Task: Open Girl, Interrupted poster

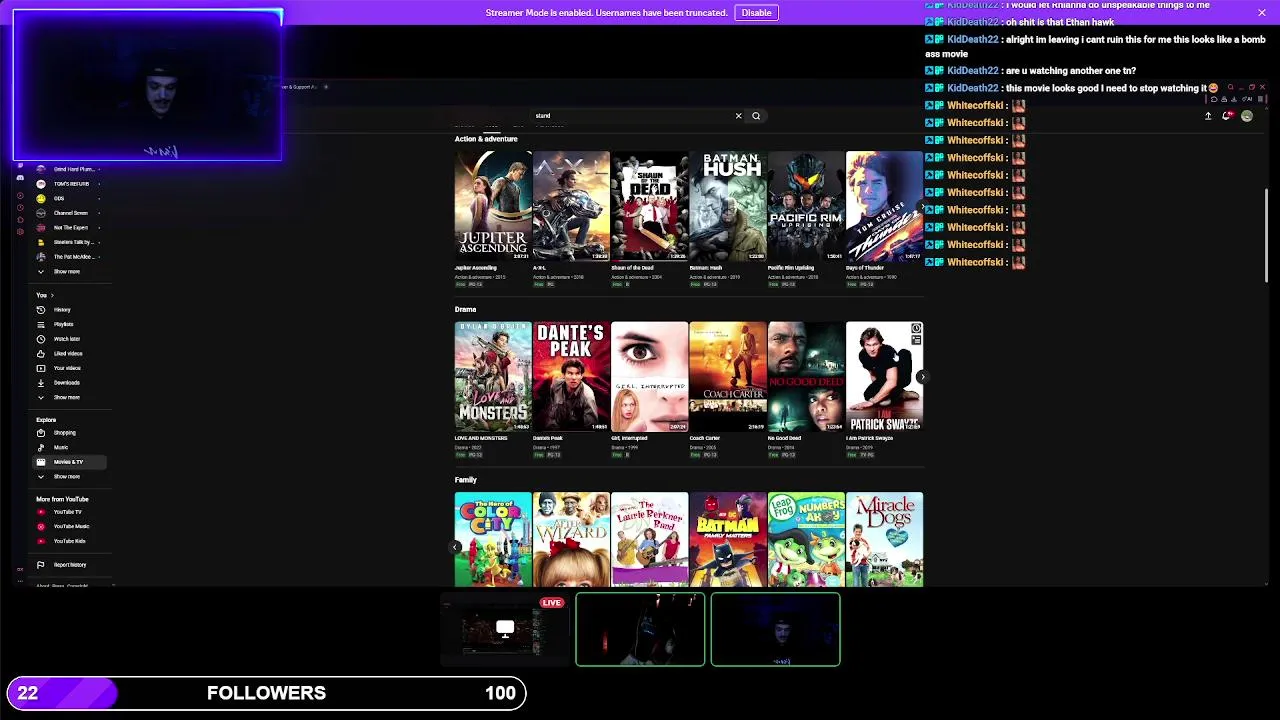Action: [x=649, y=376]
